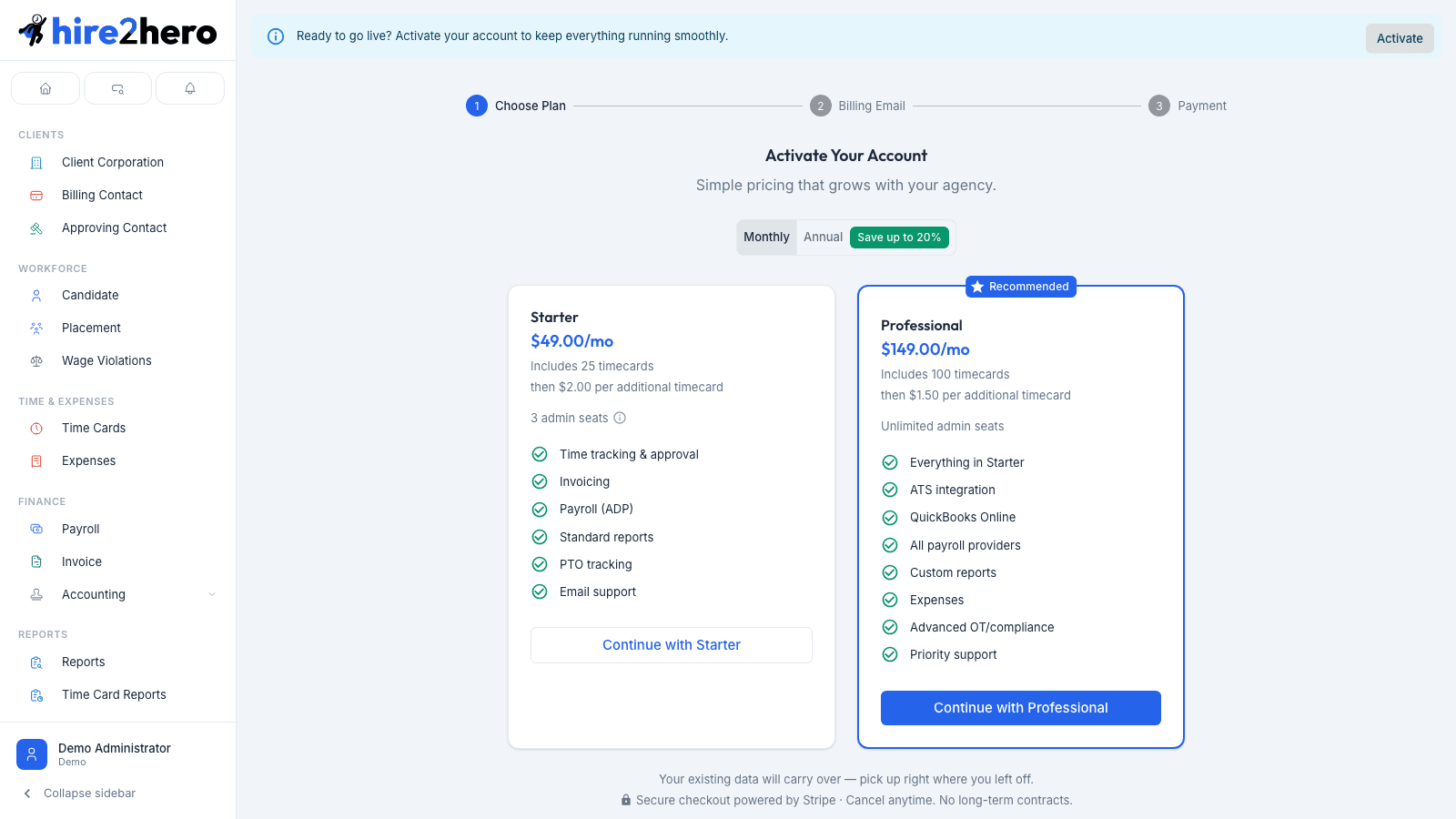Viewport: 1456px width, 819px height.
Task: Click the Invoice document icon
Action: (x=36, y=561)
